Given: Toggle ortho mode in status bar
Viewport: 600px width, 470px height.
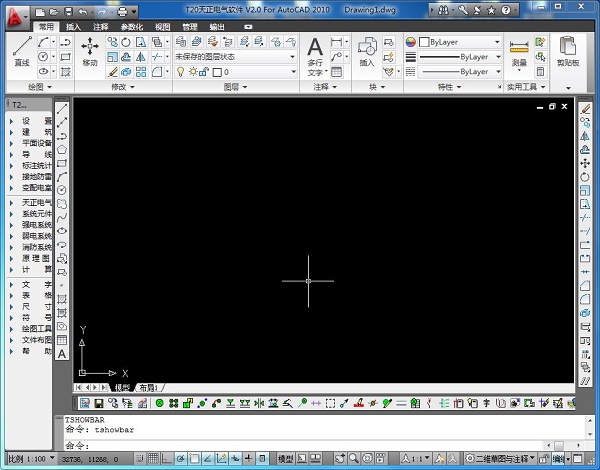Looking at the screenshot, I should coord(167,458).
